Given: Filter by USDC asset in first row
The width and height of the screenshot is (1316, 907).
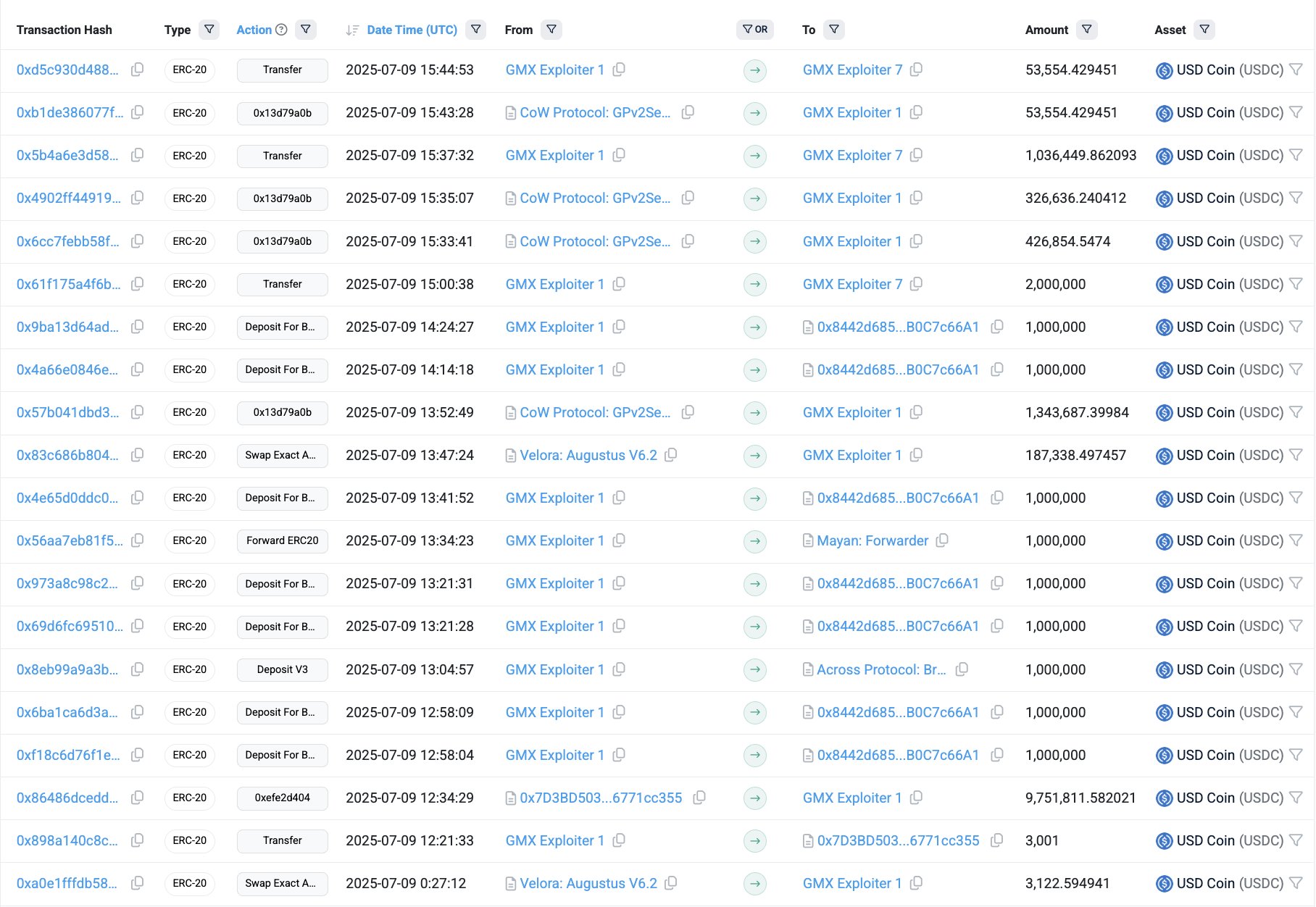Looking at the screenshot, I should tap(1296, 70).
